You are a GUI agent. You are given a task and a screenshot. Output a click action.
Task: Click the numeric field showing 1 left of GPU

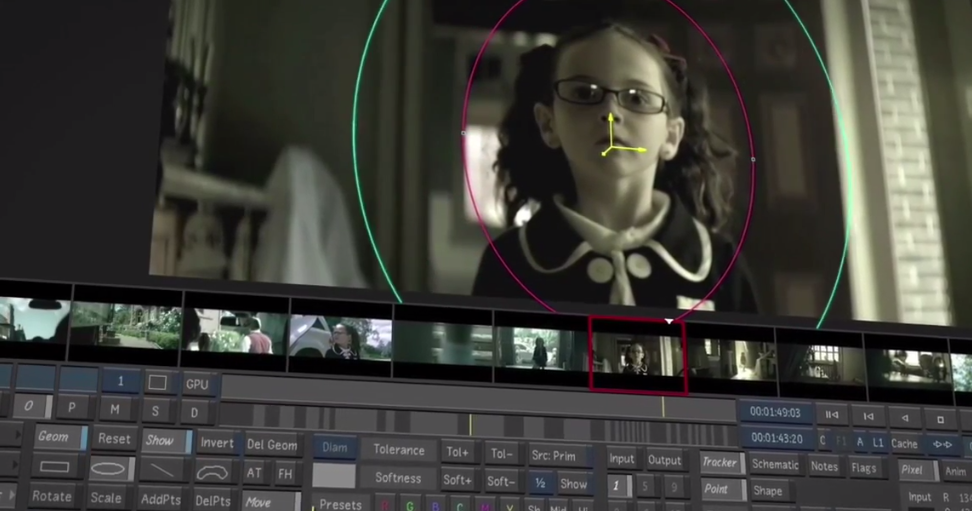[121, 381]
